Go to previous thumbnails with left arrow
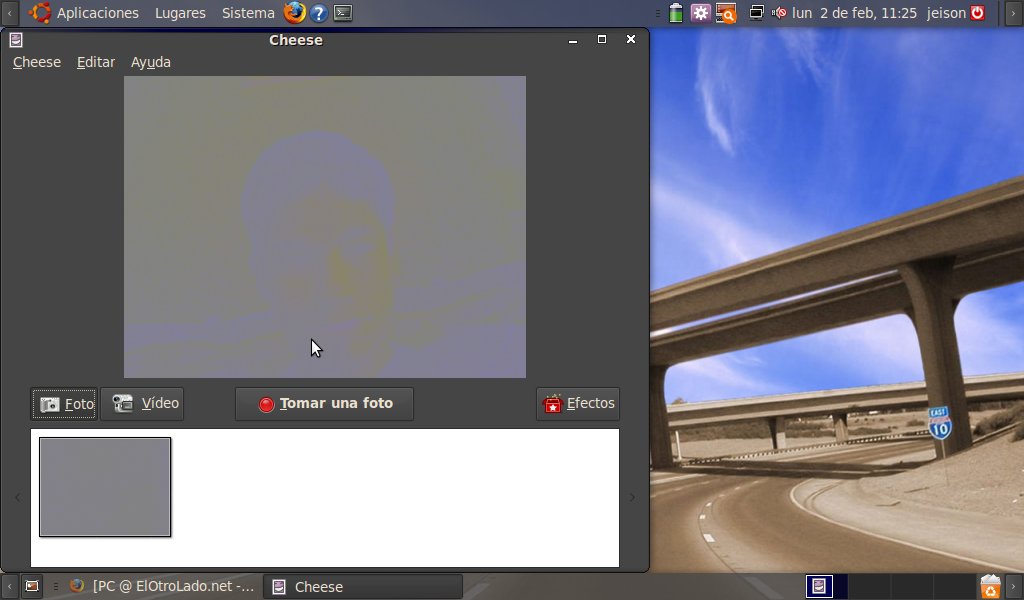 [18, 497]
